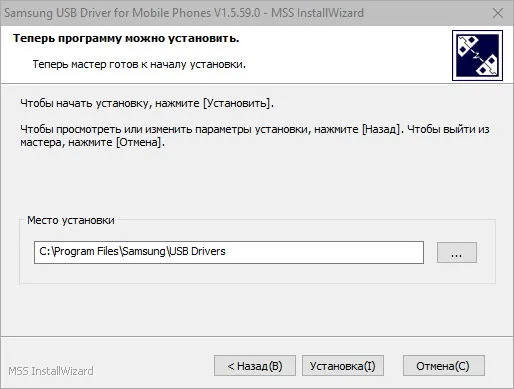
Task: Click 'Samsung USB Driver' title bar text
Action: [57, 13]
